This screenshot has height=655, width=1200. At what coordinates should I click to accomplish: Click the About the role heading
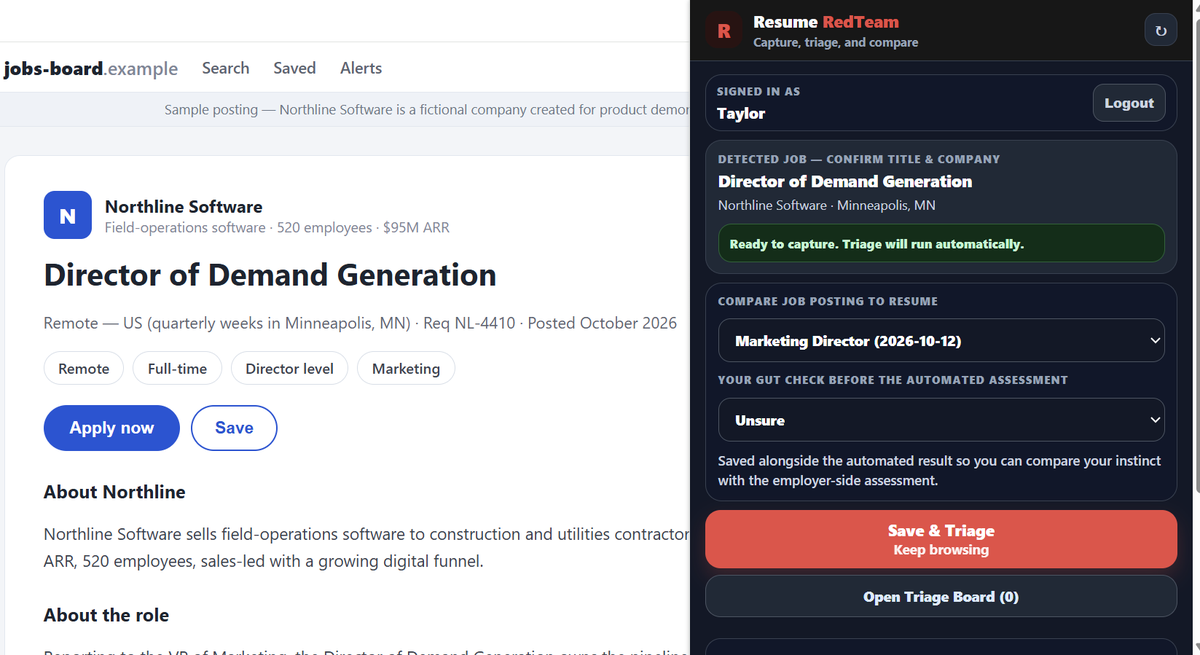point(107,615)
